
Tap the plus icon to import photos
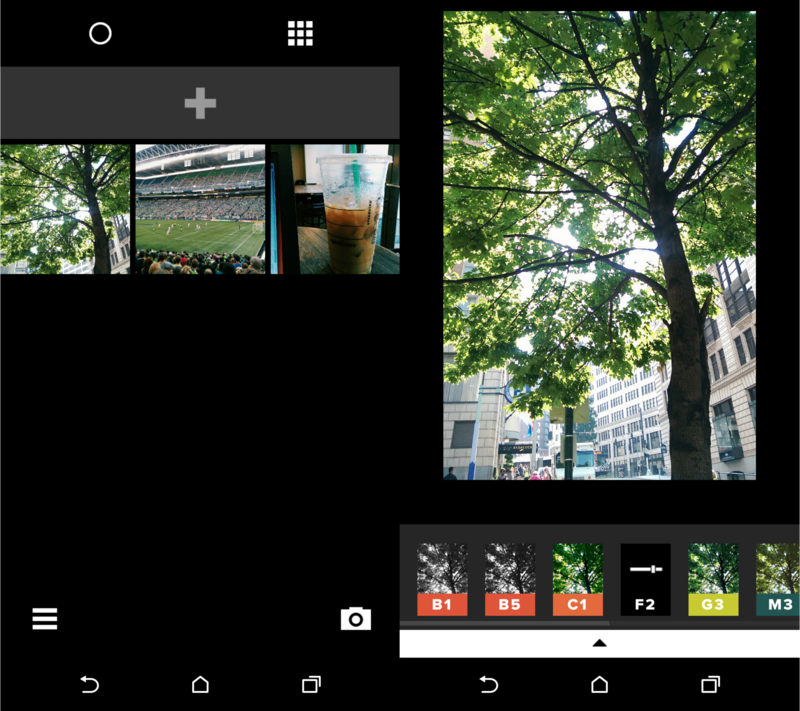click(x=200, y=101)
